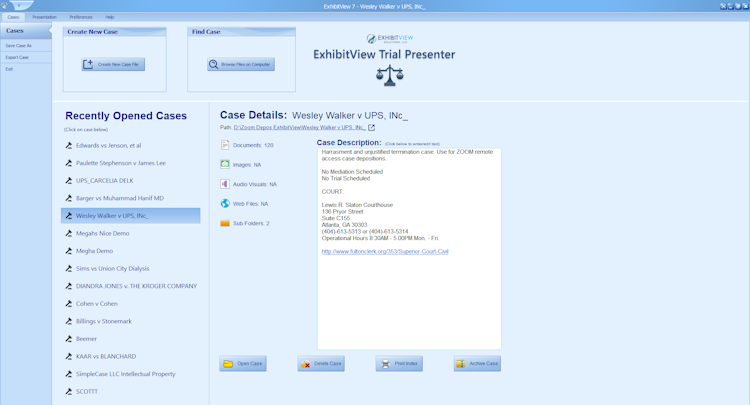
Task: Click the icon on Delete Case button
Action: pos(306,364)
